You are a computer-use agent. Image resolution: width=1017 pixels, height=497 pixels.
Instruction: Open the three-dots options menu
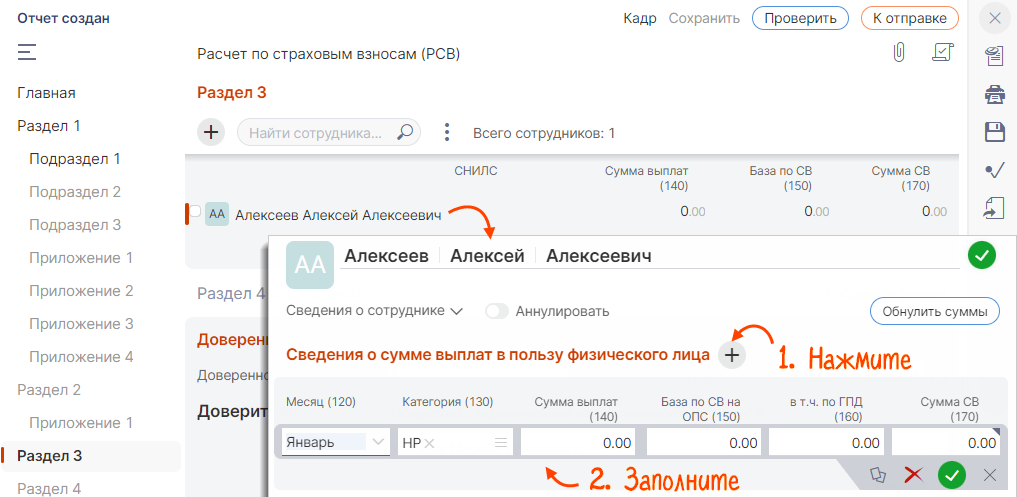446,132
